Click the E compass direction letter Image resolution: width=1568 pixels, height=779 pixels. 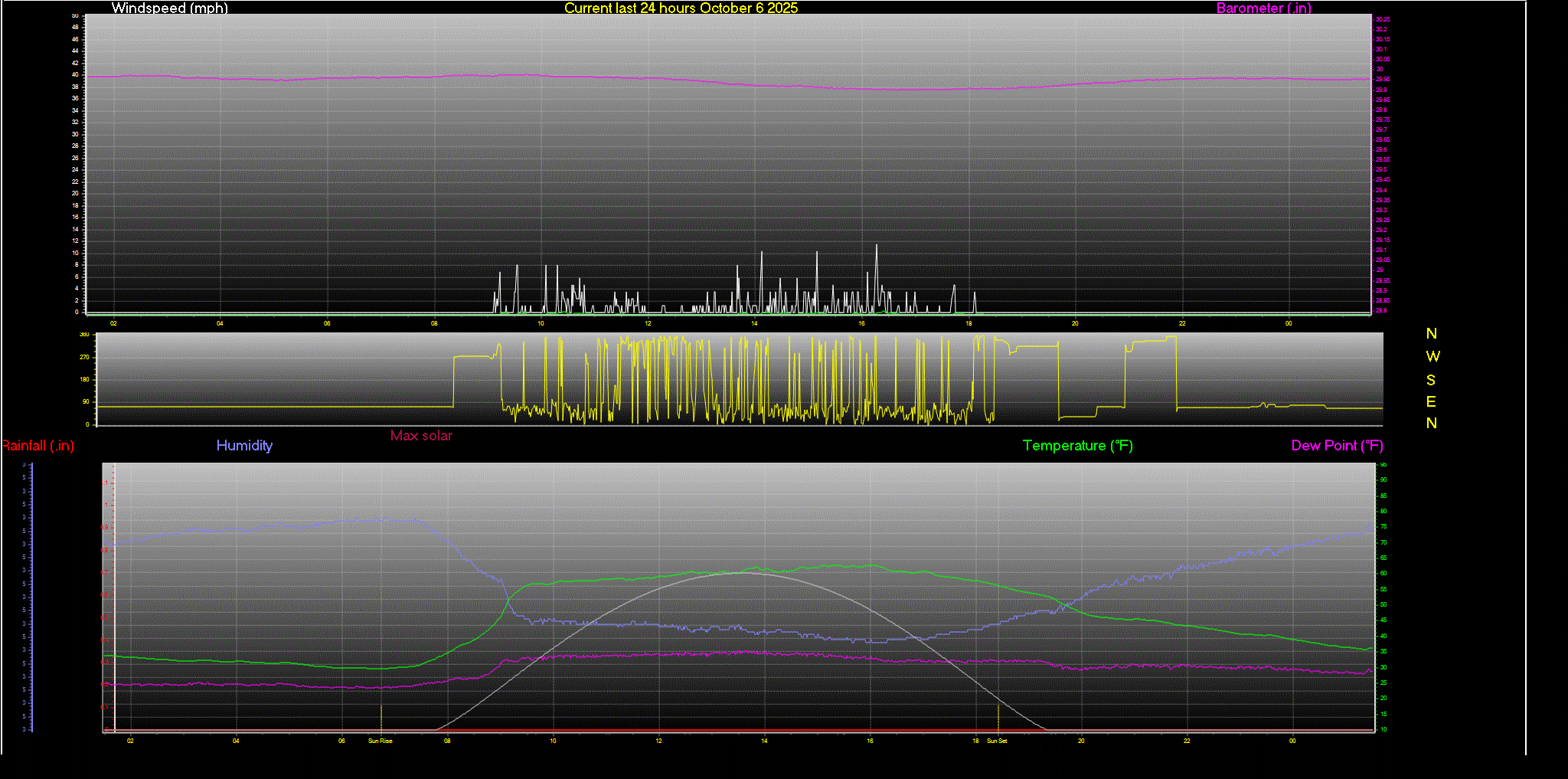point(1431,402)
